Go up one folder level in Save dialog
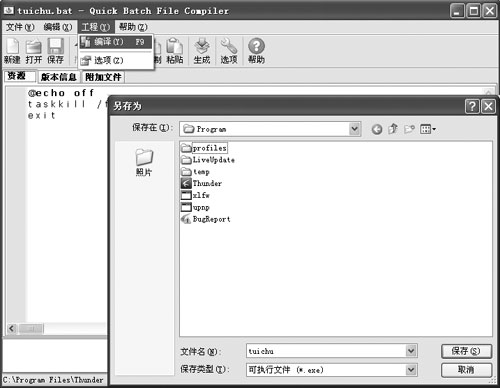Image resolution: width=500 pixels, height=388 pixels. (x=393, y=129)
